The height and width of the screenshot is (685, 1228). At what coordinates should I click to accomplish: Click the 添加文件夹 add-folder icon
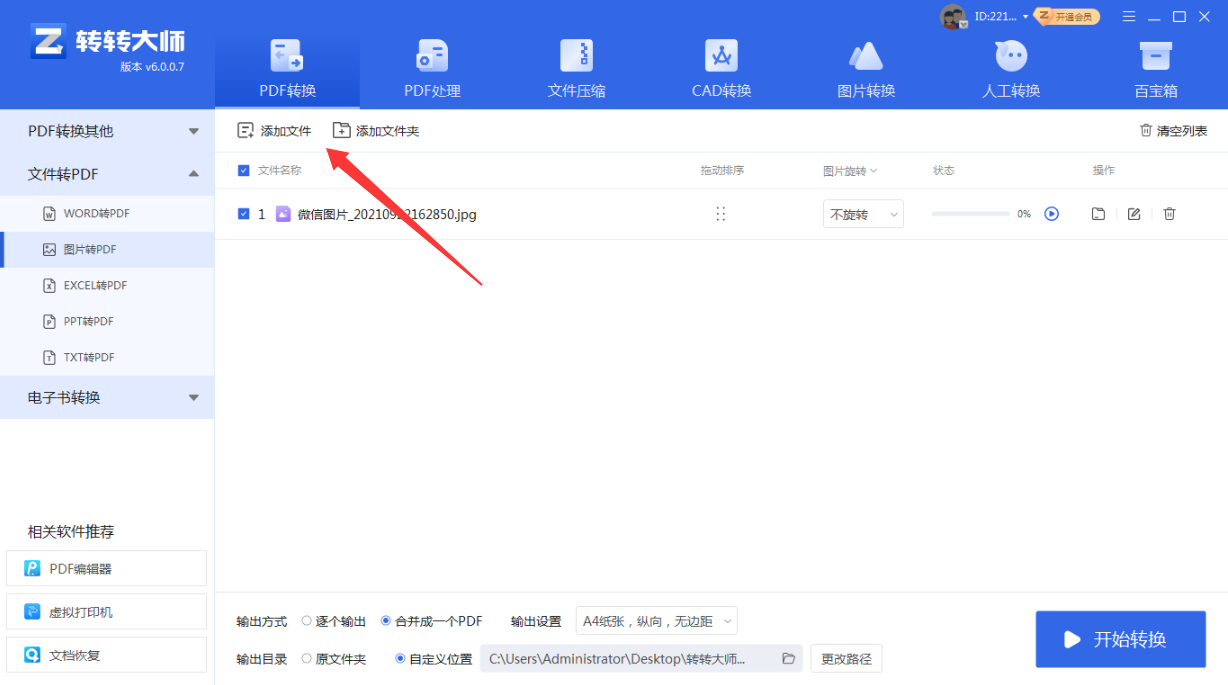click(341, 131)
